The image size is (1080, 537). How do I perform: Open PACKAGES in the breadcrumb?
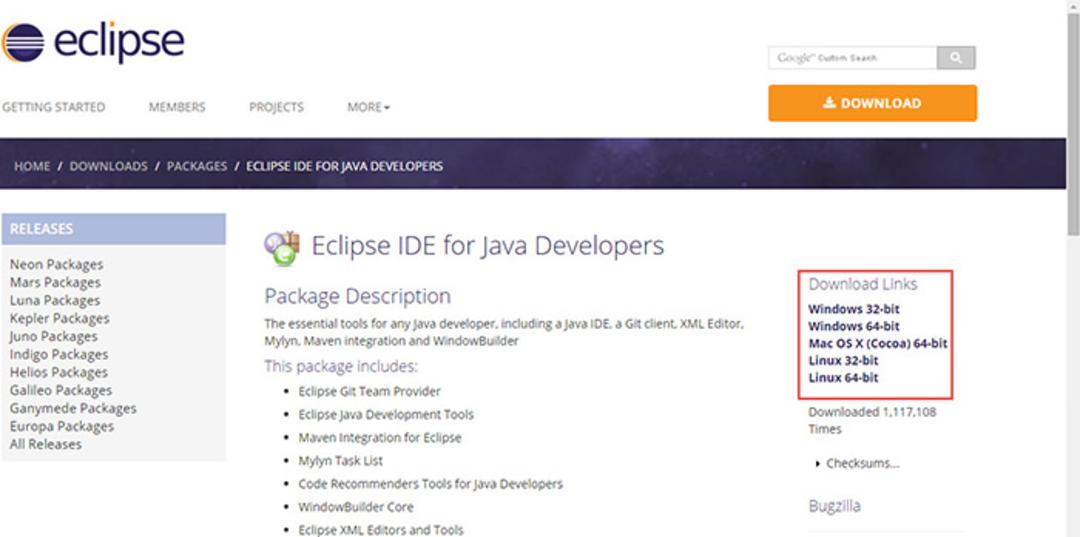[x=197, y=166]
